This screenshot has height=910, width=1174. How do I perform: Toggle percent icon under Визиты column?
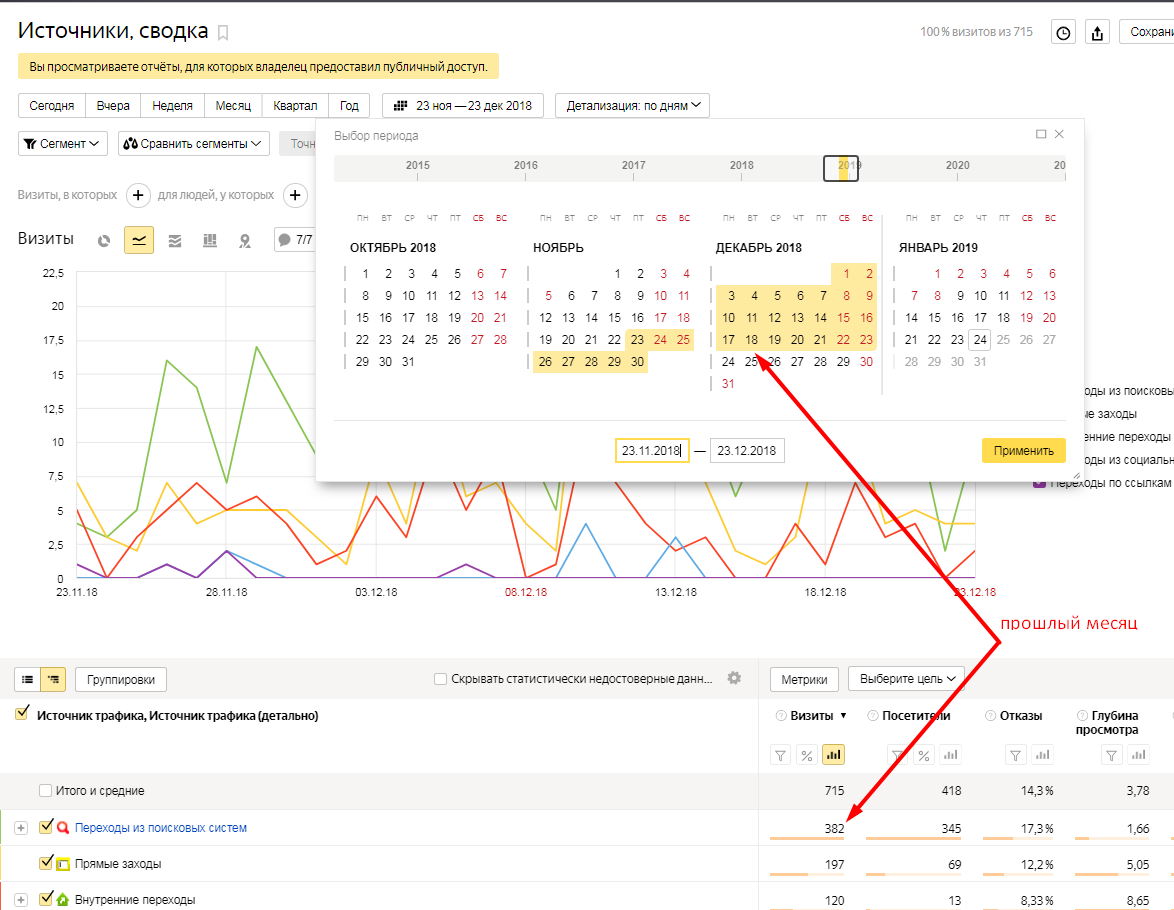tap(806, 755)
